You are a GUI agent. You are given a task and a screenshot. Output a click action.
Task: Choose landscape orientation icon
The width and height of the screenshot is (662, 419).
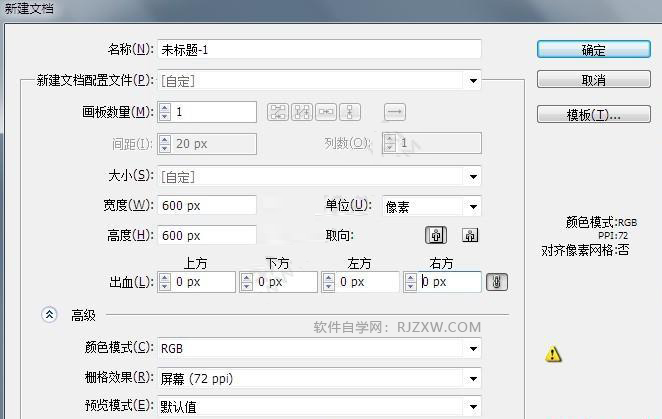click(470, 235)
